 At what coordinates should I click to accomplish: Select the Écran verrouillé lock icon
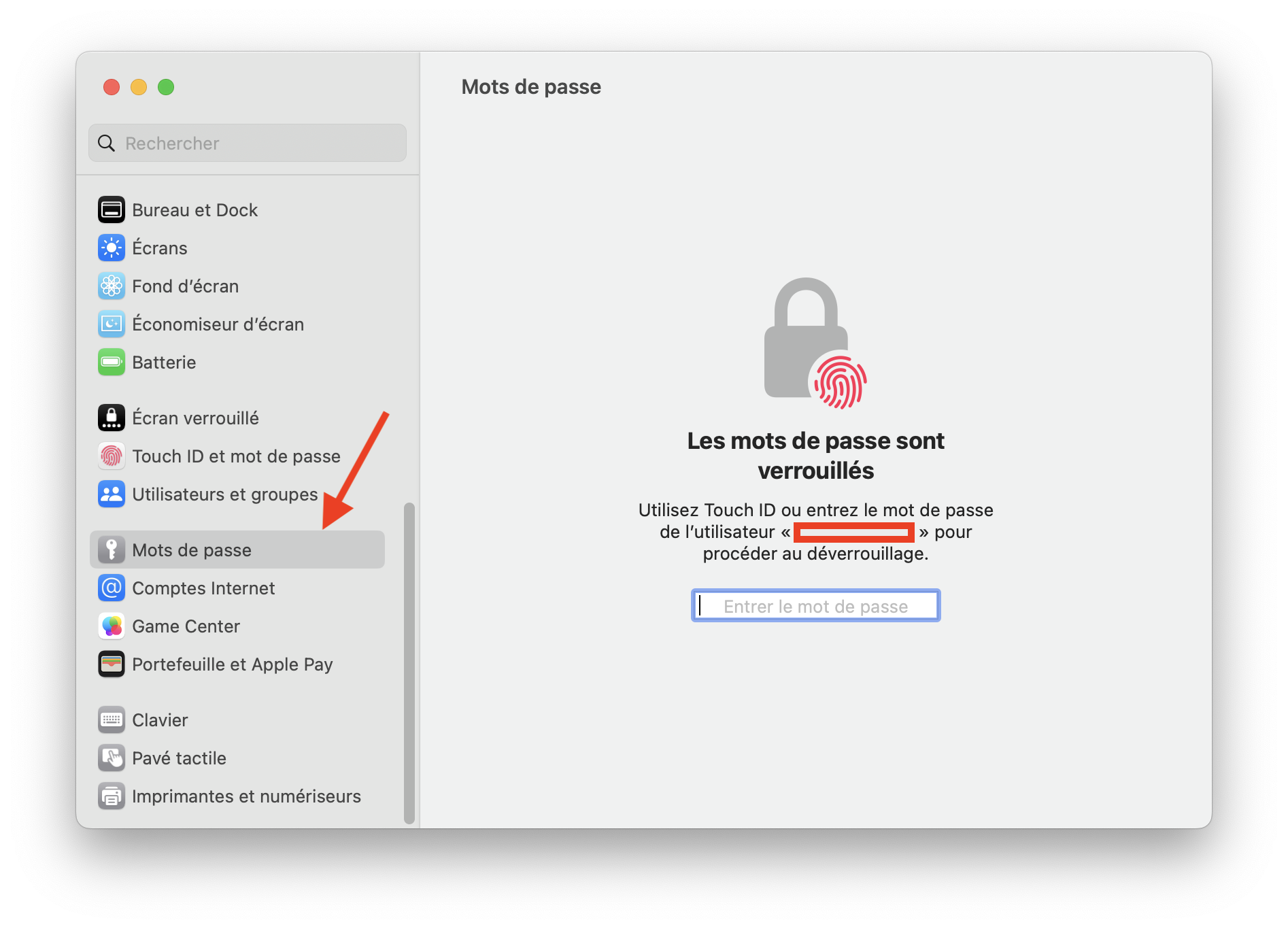click(x=112, y=418)
